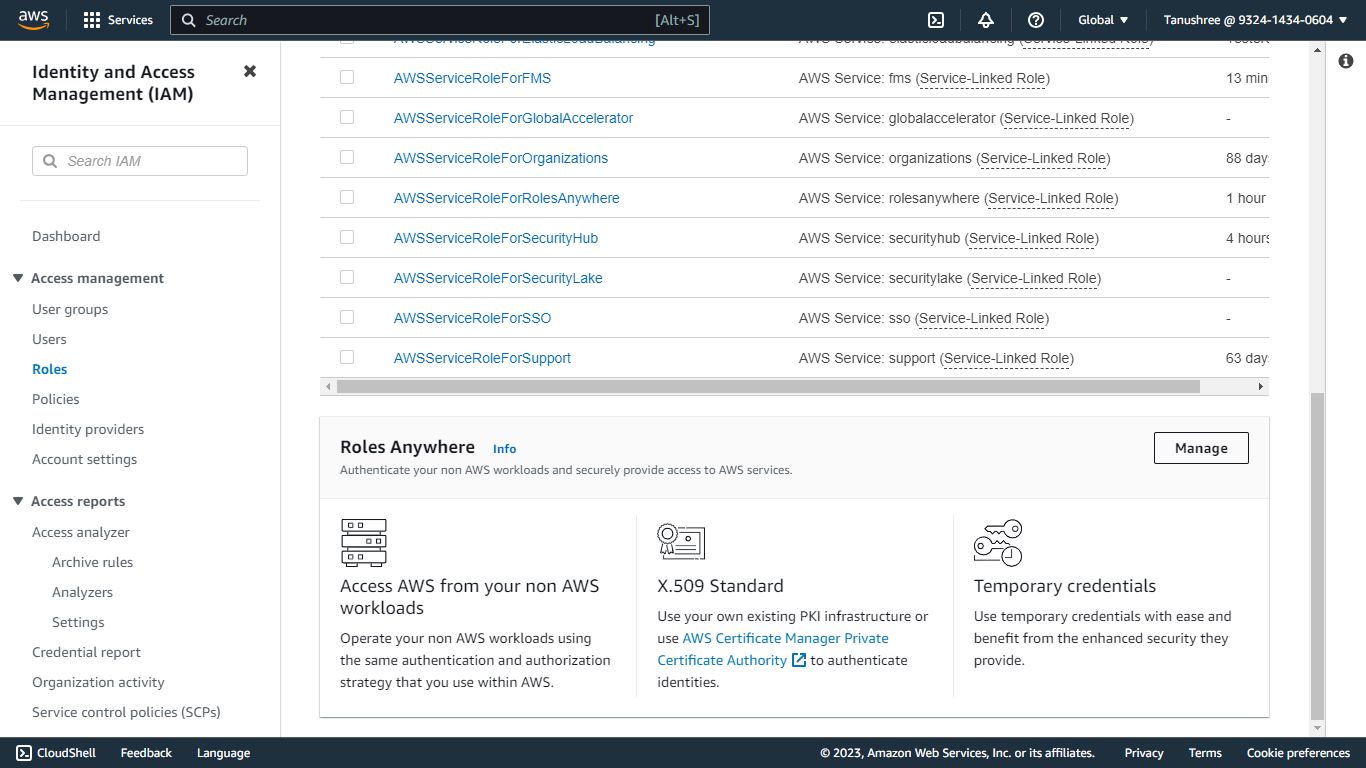Open the AWSServiceRoleForSupport role link

(x=482, y=358)
